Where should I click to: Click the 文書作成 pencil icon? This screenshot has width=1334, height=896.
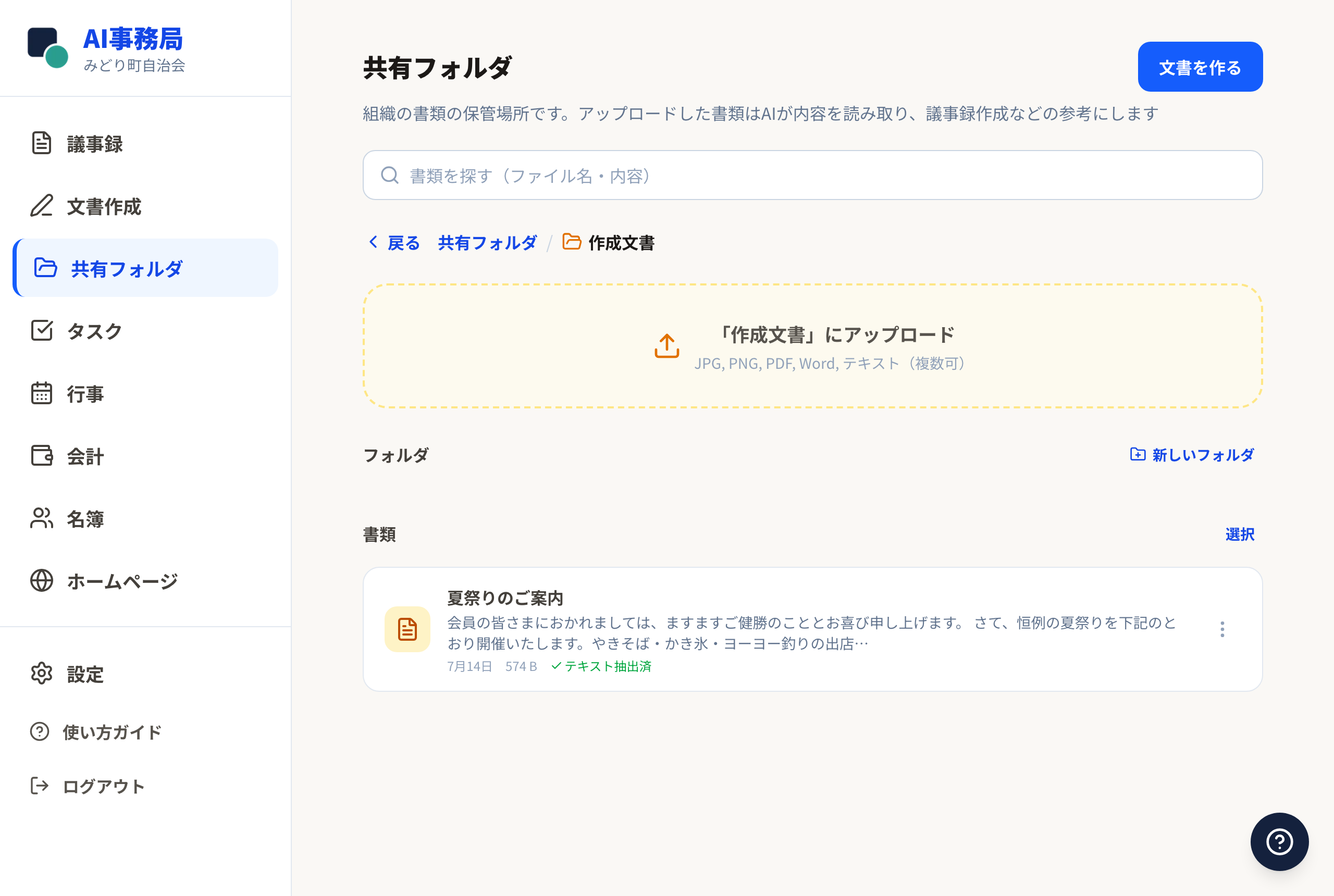pyautogui.click(x=41, y=206)
